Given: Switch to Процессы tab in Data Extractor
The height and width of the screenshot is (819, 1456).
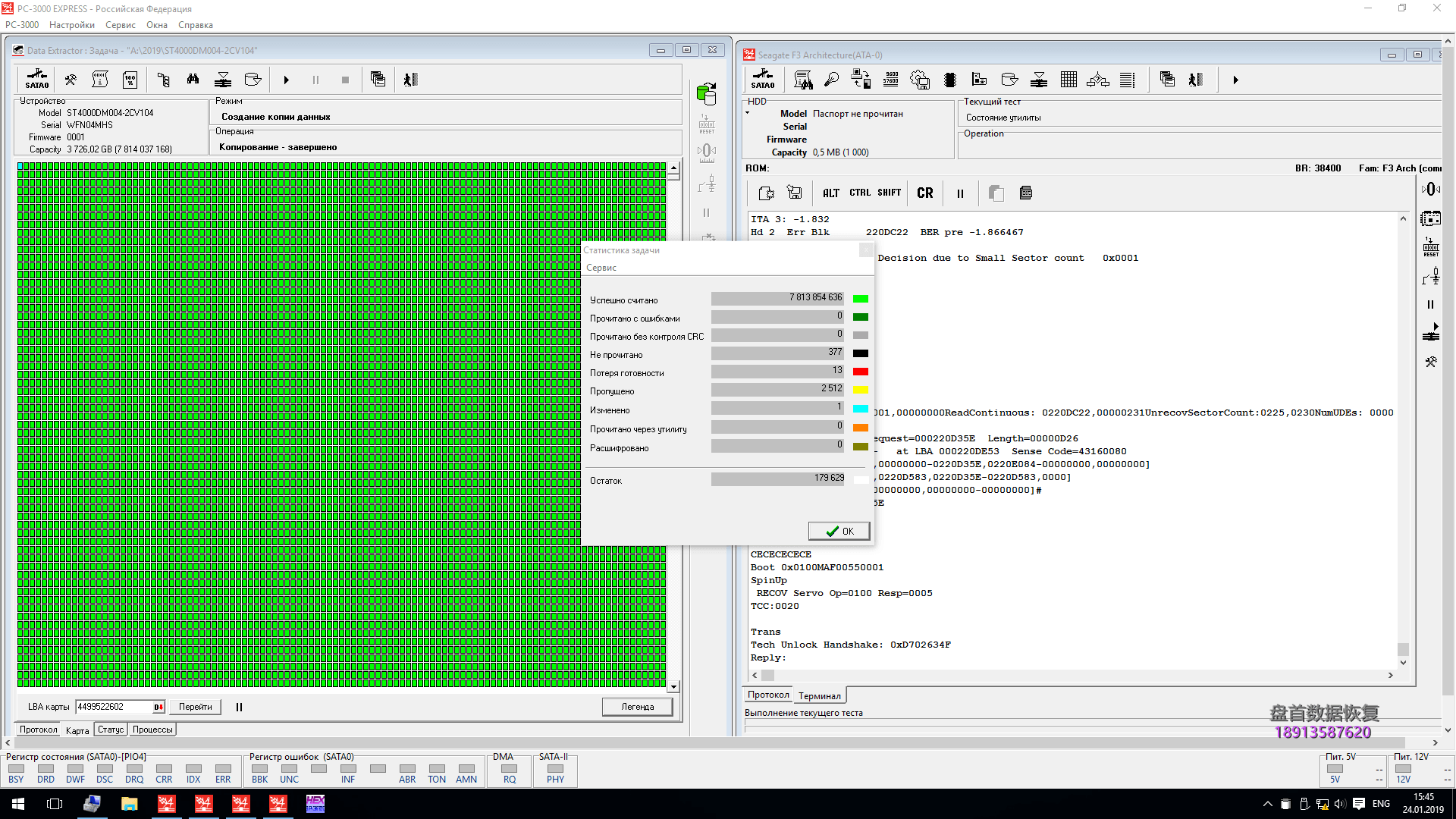Looking at the screenshot, I should pos(152,730).
